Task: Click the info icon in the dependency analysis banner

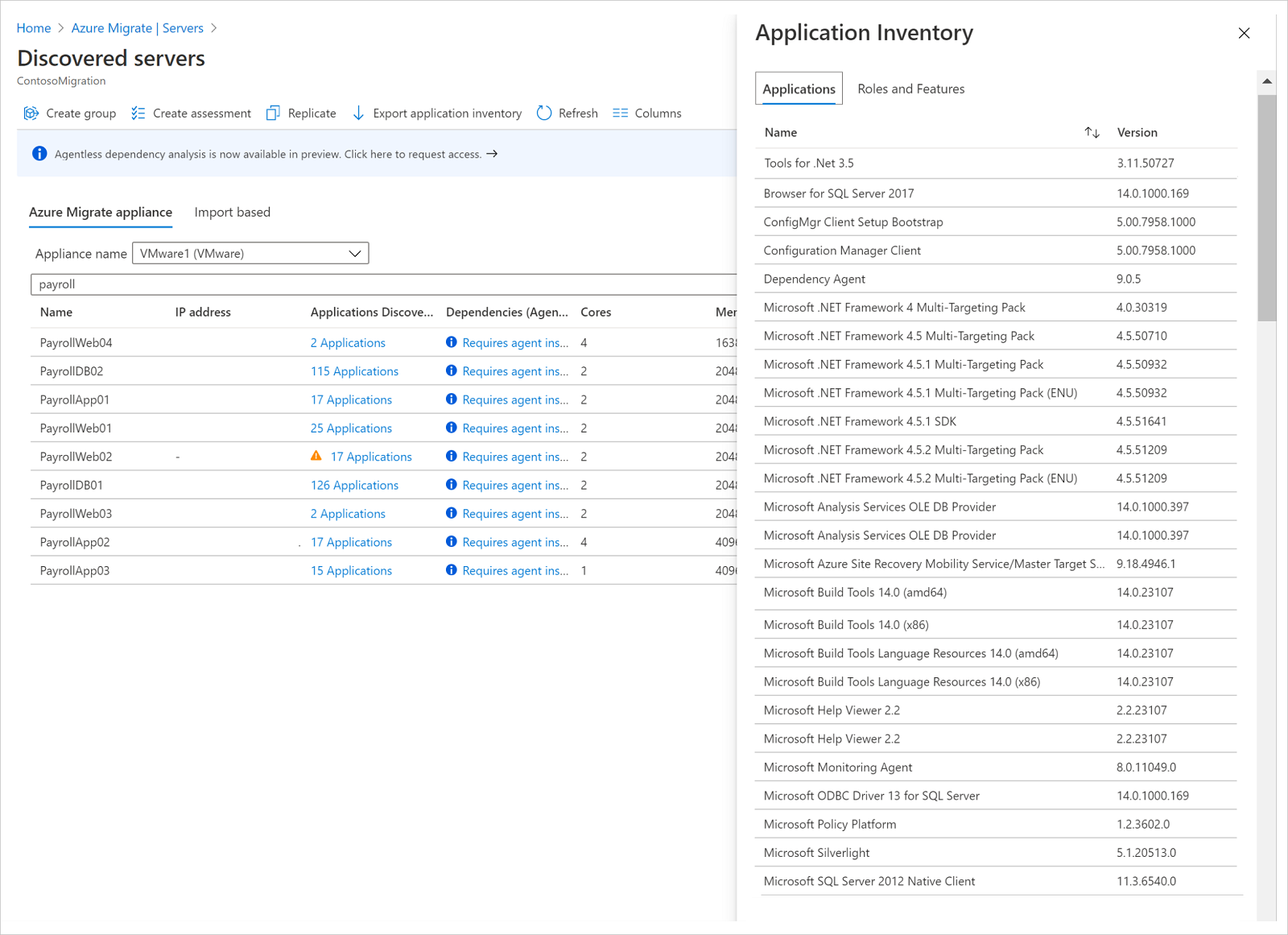Action: point(39,153)
